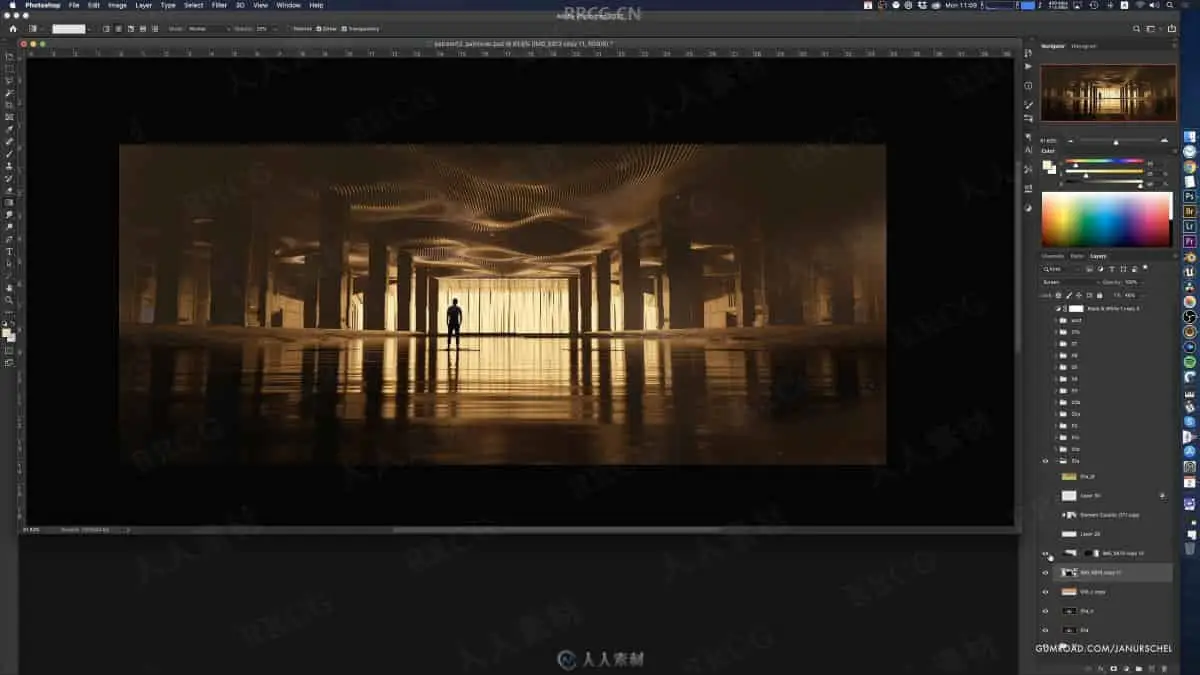Open options bar Opacity dropdown
Screen dimensions: 1200x675
click(275, 28)
